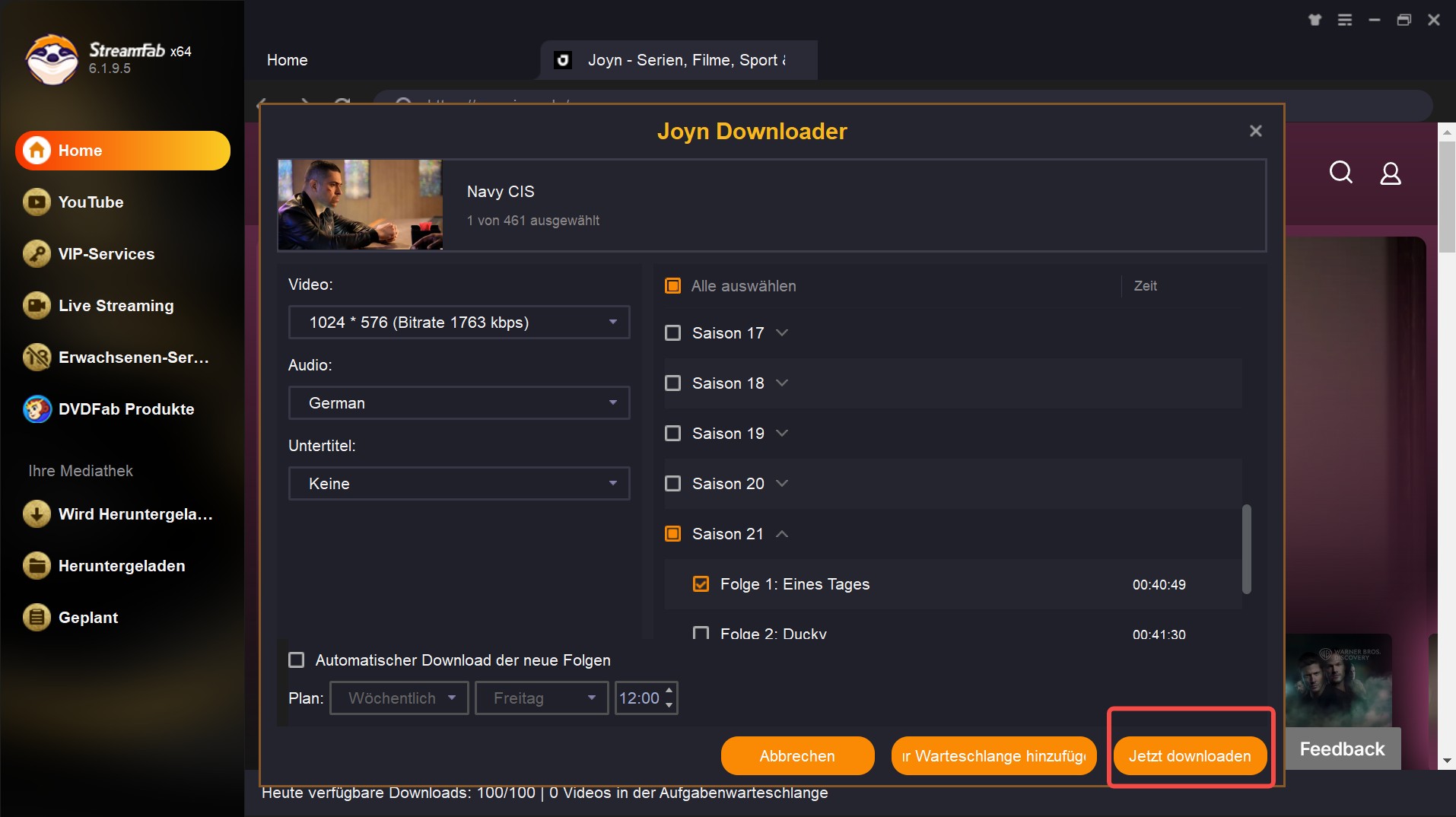Switch to the Joyn - Serien, Filme tab
Image resolution: width=1456 pixels, height=817 pixels.
[679, 60]
